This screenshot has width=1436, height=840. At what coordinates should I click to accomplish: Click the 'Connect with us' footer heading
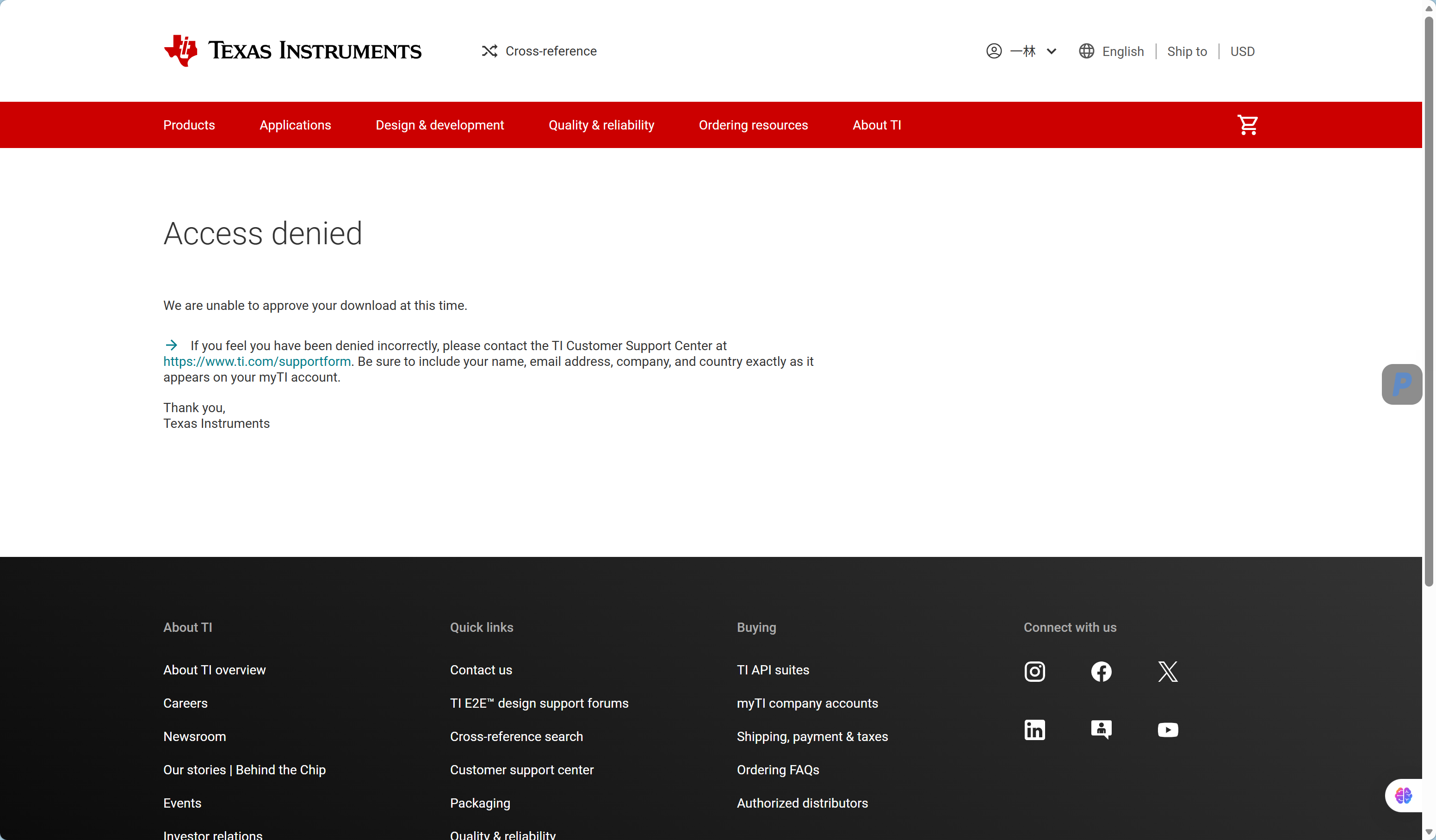click(x=1070, y=627)
